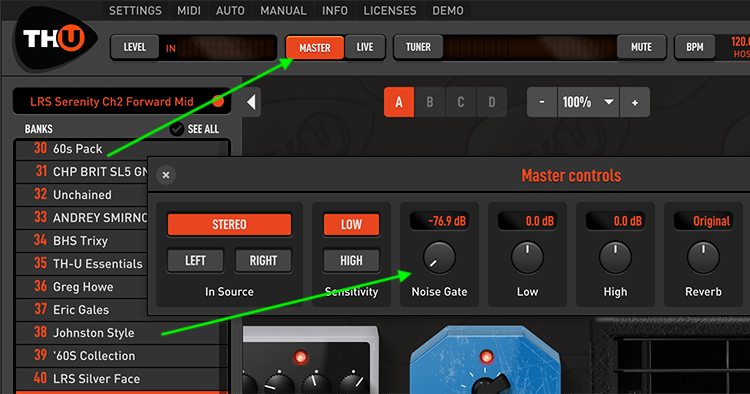Image resolution: width=750 pixels, height=394 pixels.
Task: Switch to LIVE mode
Action: click(365, 47)
